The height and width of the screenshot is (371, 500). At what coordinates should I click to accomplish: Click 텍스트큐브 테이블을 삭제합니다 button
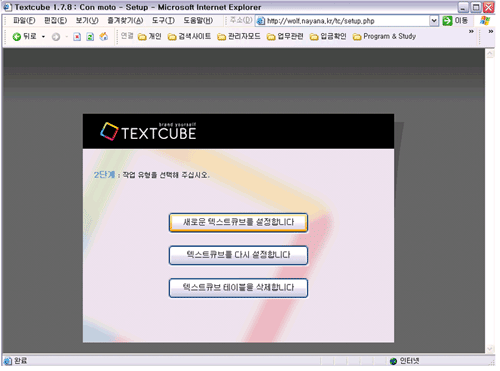point(238,288)
